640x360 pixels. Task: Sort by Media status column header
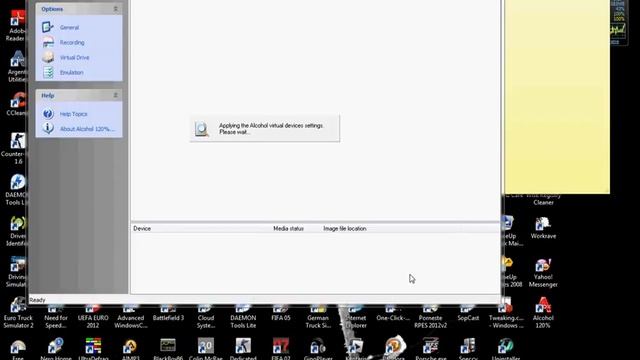pyautogui.click(x=288, y=229)
